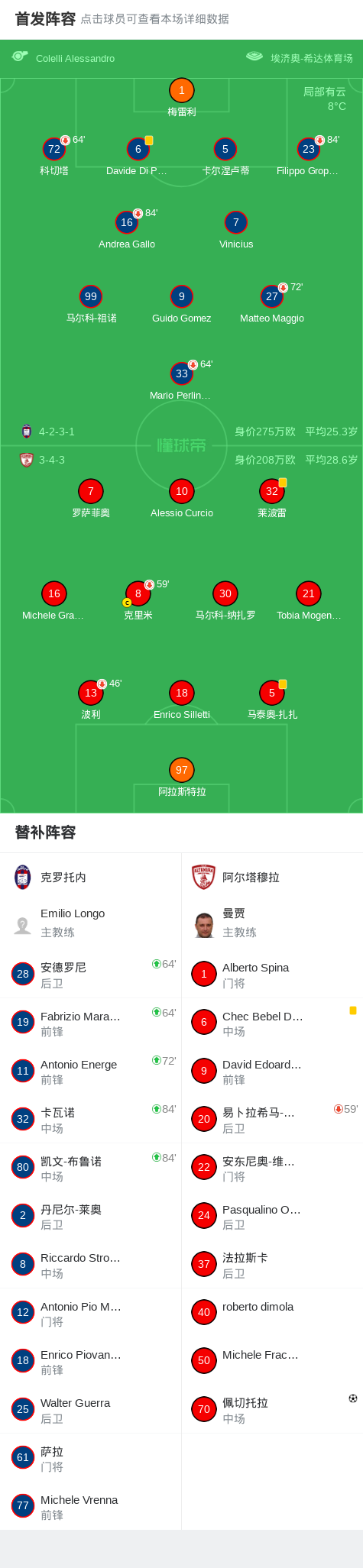Click the 3-4-3 formation label
The height and width of the screenshot is (1568, 363).
(x=52, y=460)
